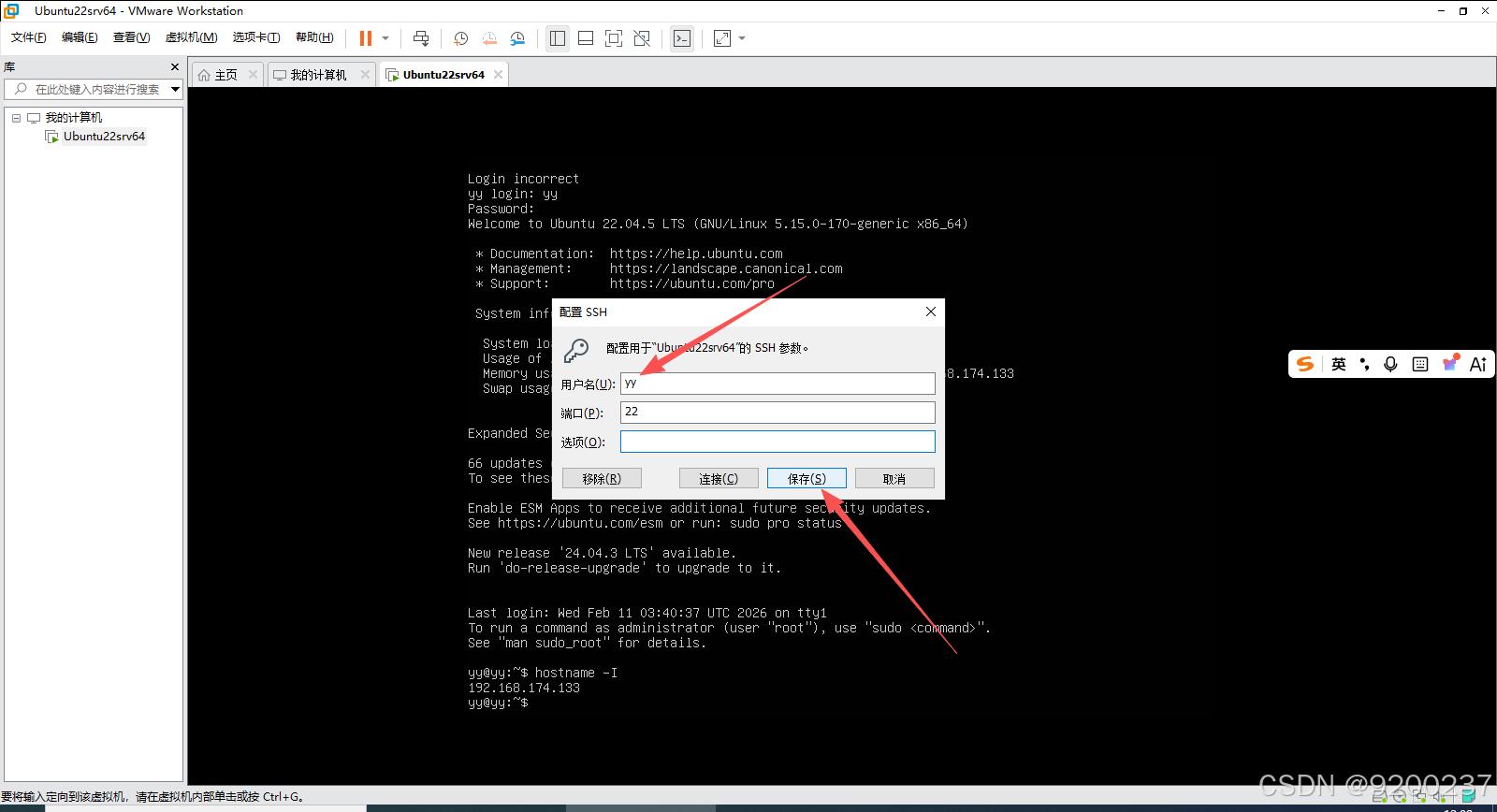Close the 主页 tab
Screen dimensions: 1497x812
coord(253,75)
